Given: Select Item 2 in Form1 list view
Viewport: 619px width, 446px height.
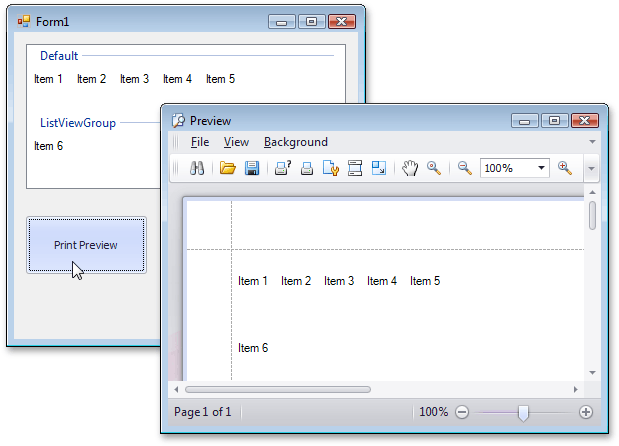Looking at the screenshot, I should tap(91, 79).
